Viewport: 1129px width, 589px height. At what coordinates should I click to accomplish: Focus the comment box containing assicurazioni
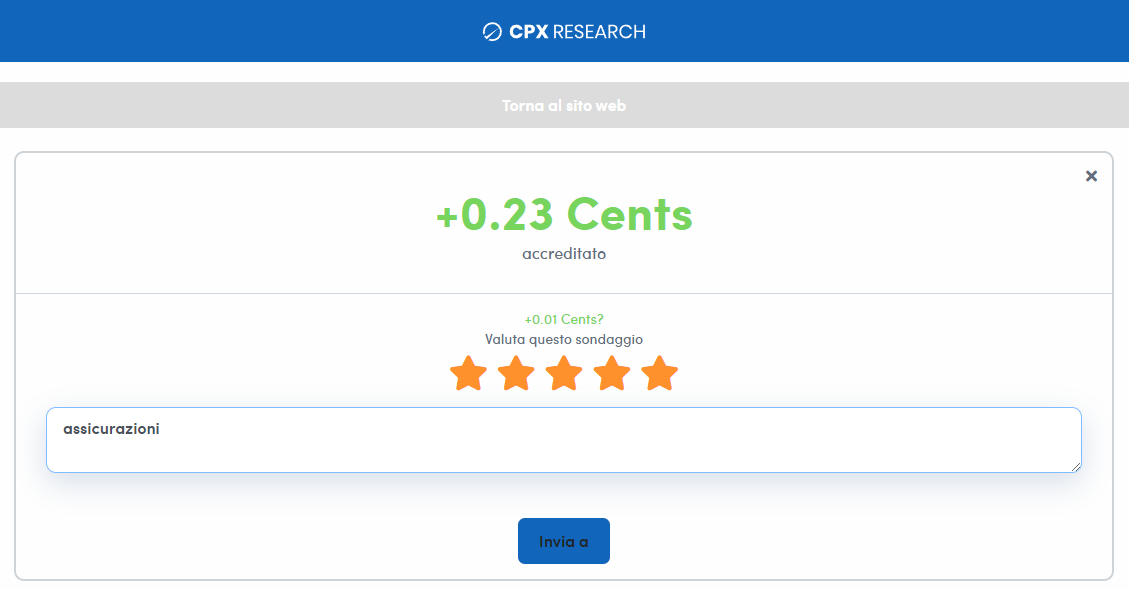[564, 440]
